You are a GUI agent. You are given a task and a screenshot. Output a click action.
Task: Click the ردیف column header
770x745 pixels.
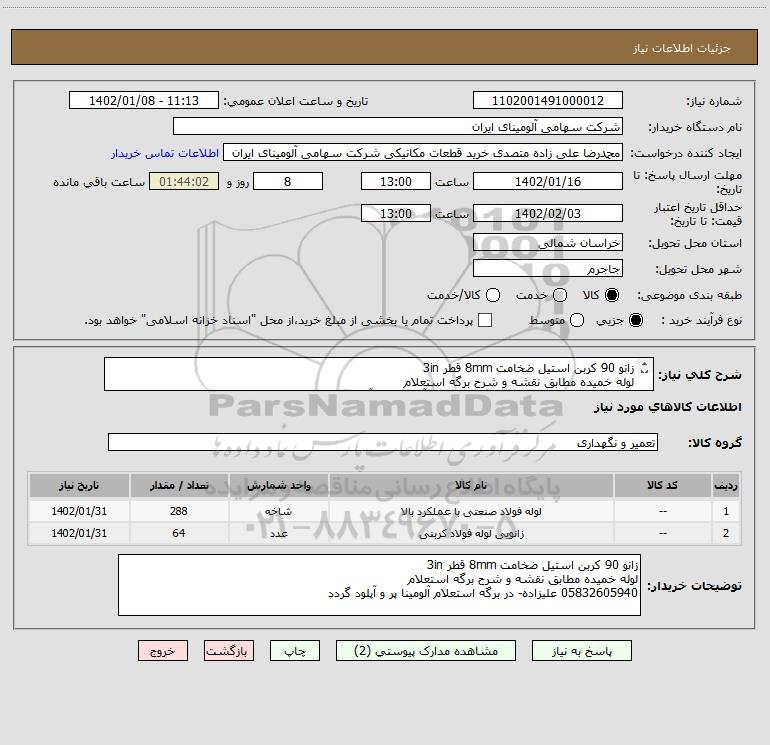[725, 485]
